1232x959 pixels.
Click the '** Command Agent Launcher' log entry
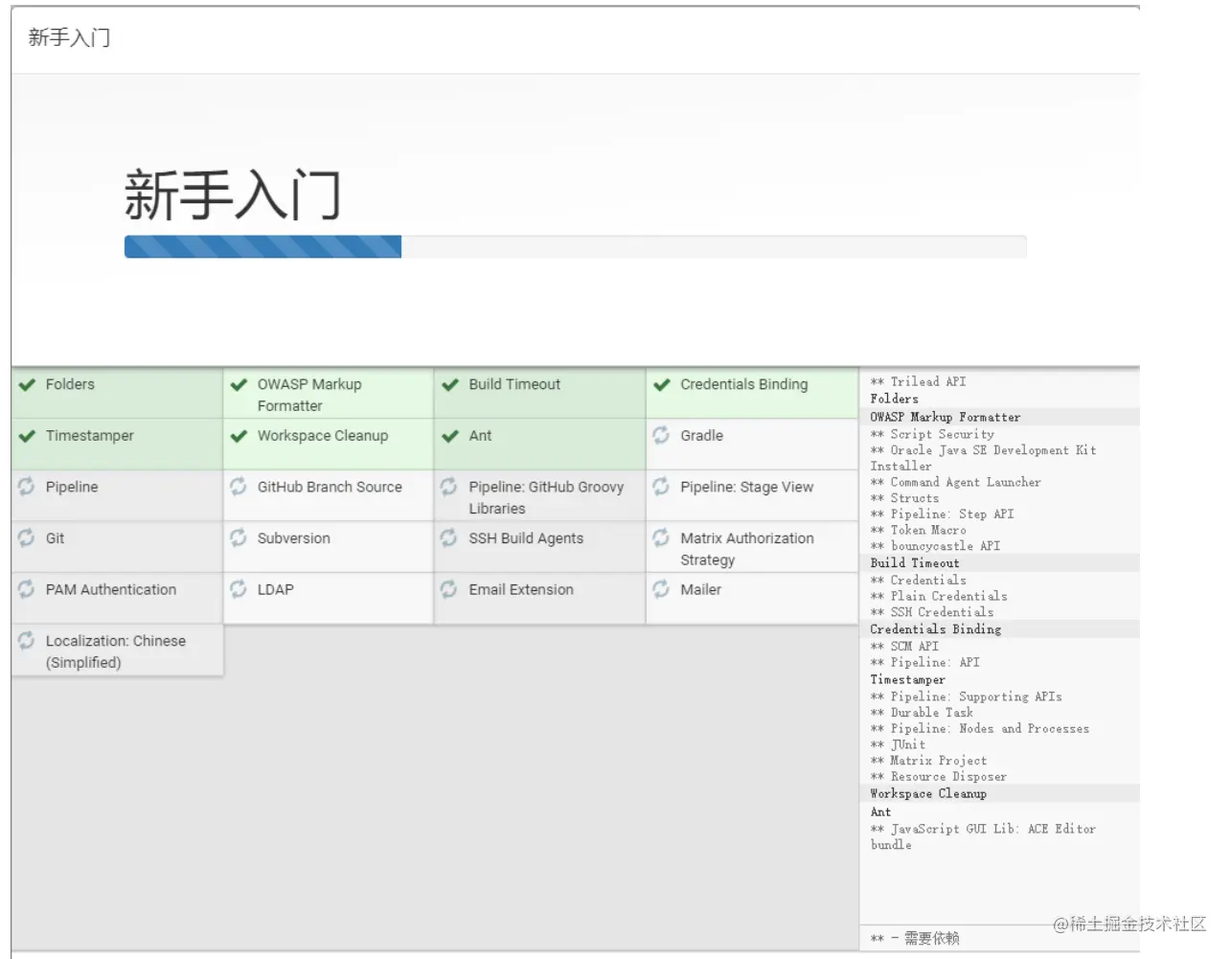point(955,482)
